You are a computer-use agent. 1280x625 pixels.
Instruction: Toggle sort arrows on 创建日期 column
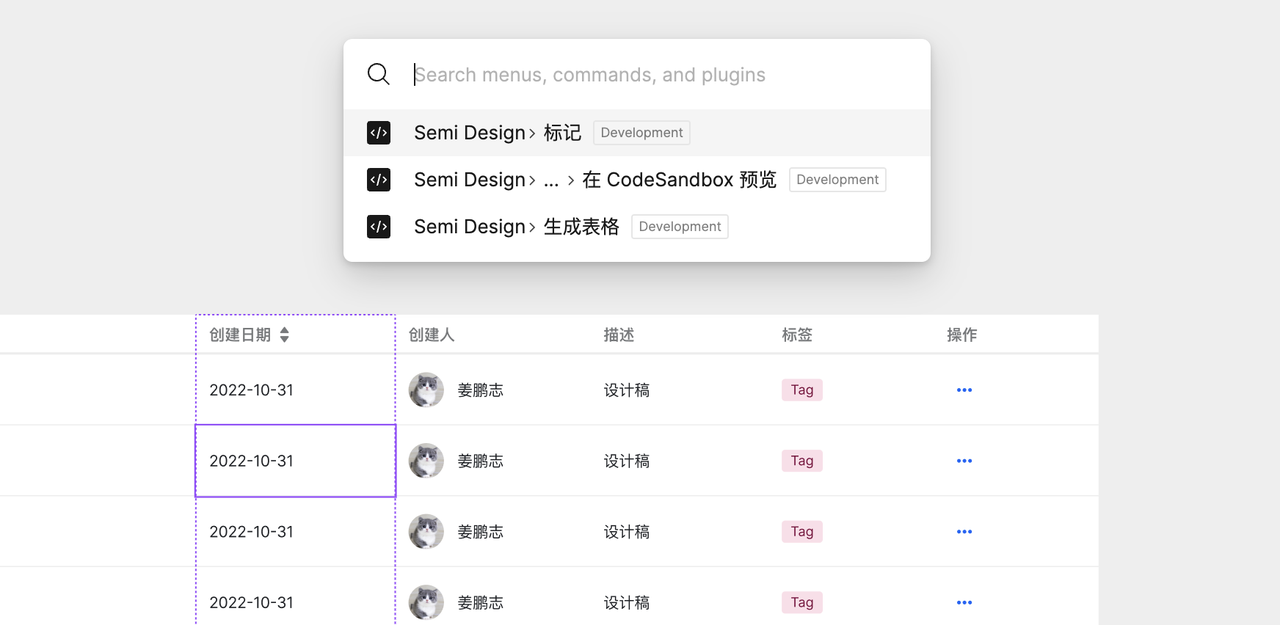284,335
